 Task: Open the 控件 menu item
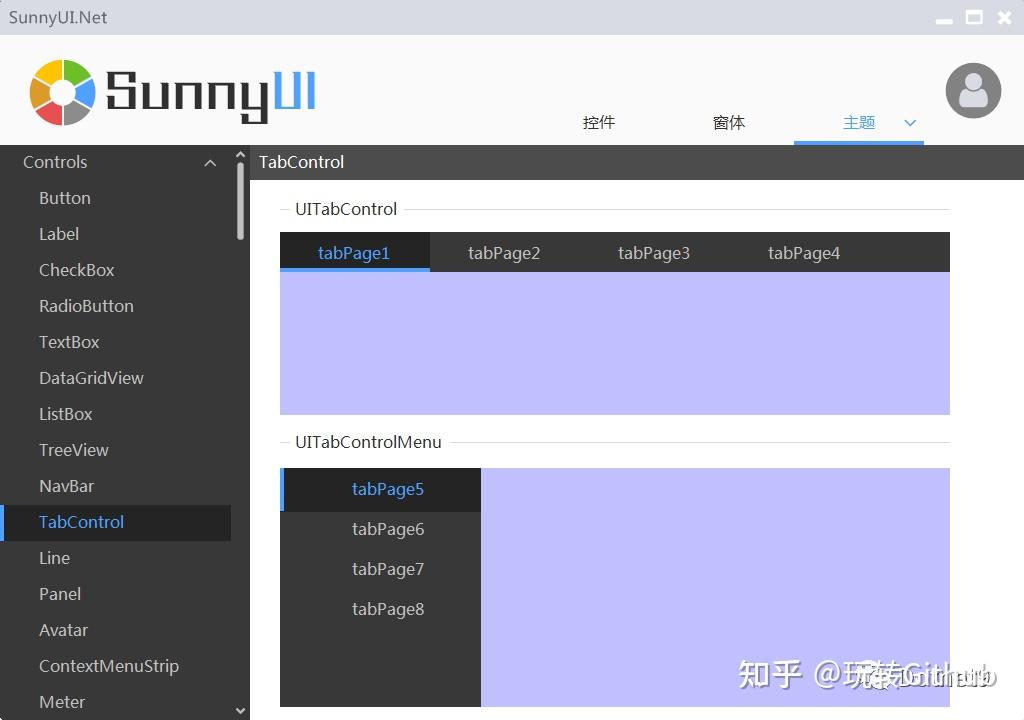point(598,122)
